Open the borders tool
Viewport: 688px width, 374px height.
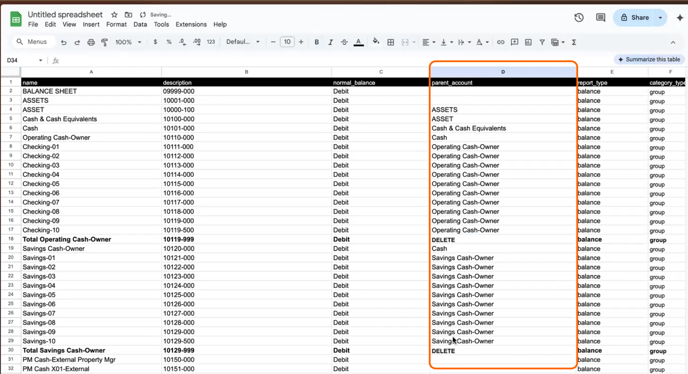(x=391, y=42)
